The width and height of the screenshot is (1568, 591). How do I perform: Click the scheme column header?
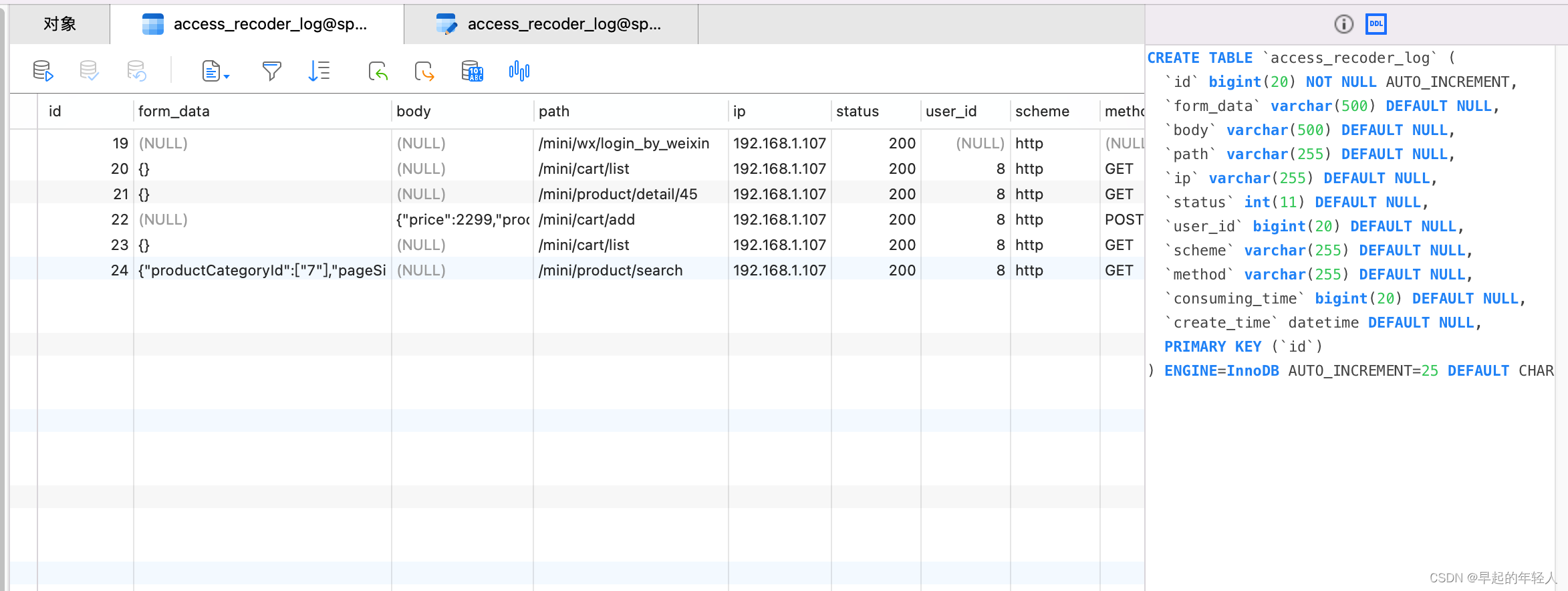point(1055,111)
